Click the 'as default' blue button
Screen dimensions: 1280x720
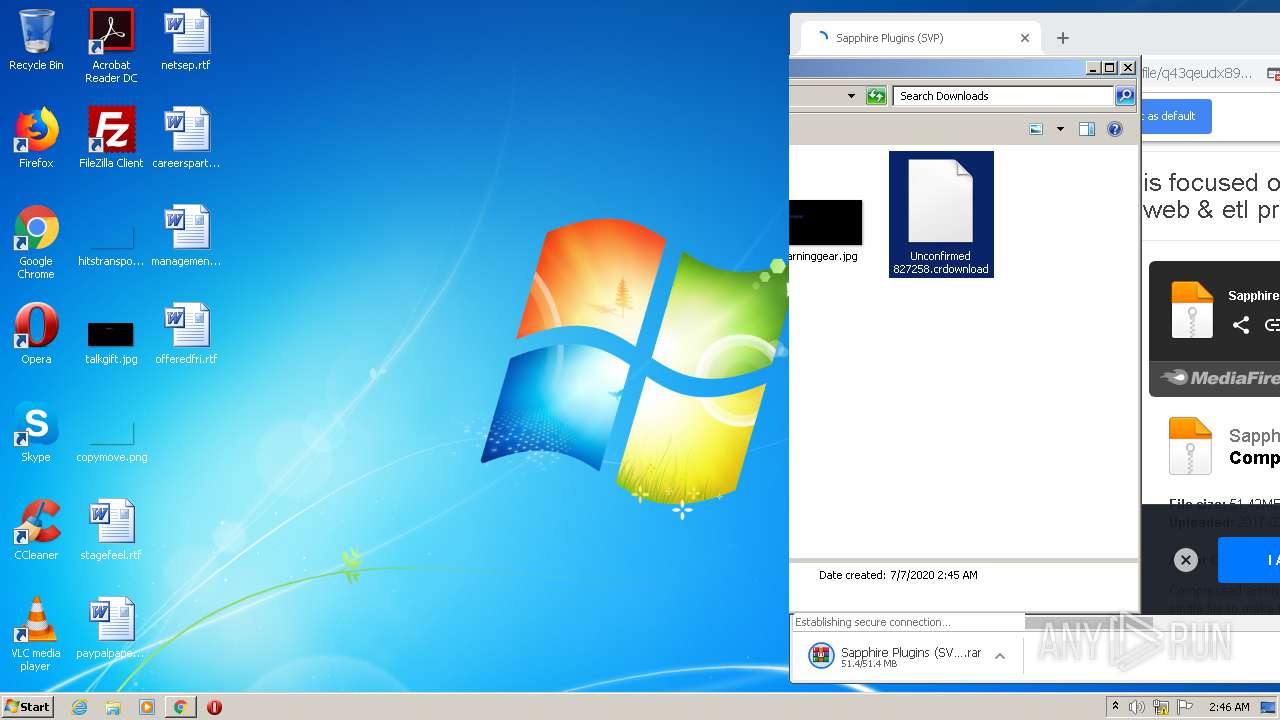point(1176,116)
